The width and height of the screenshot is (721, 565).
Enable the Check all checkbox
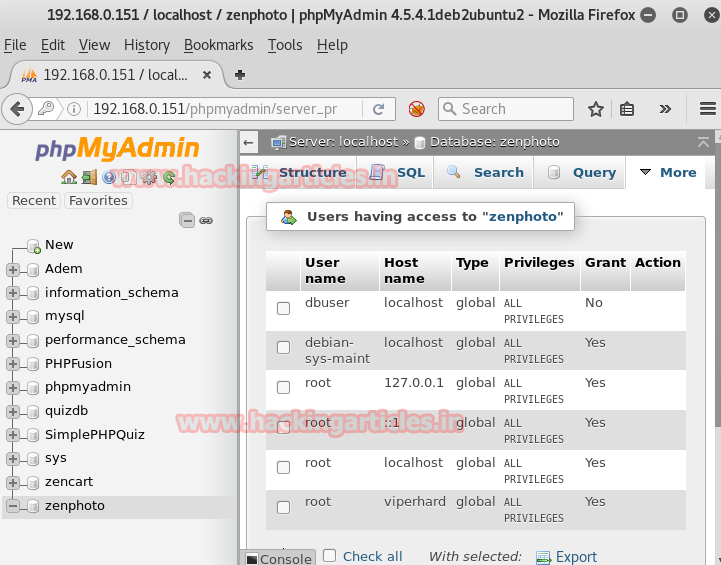pos(329,555)
